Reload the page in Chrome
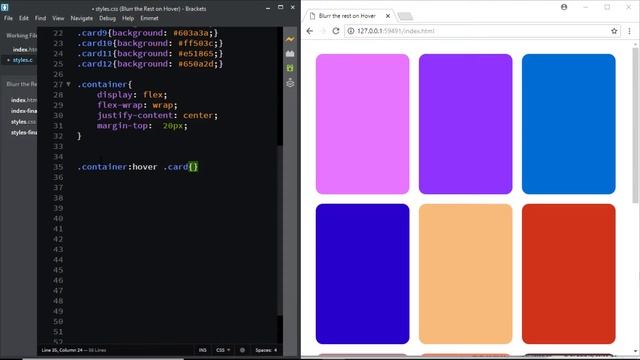Screen dimensions: 640x360 point(336,31)
